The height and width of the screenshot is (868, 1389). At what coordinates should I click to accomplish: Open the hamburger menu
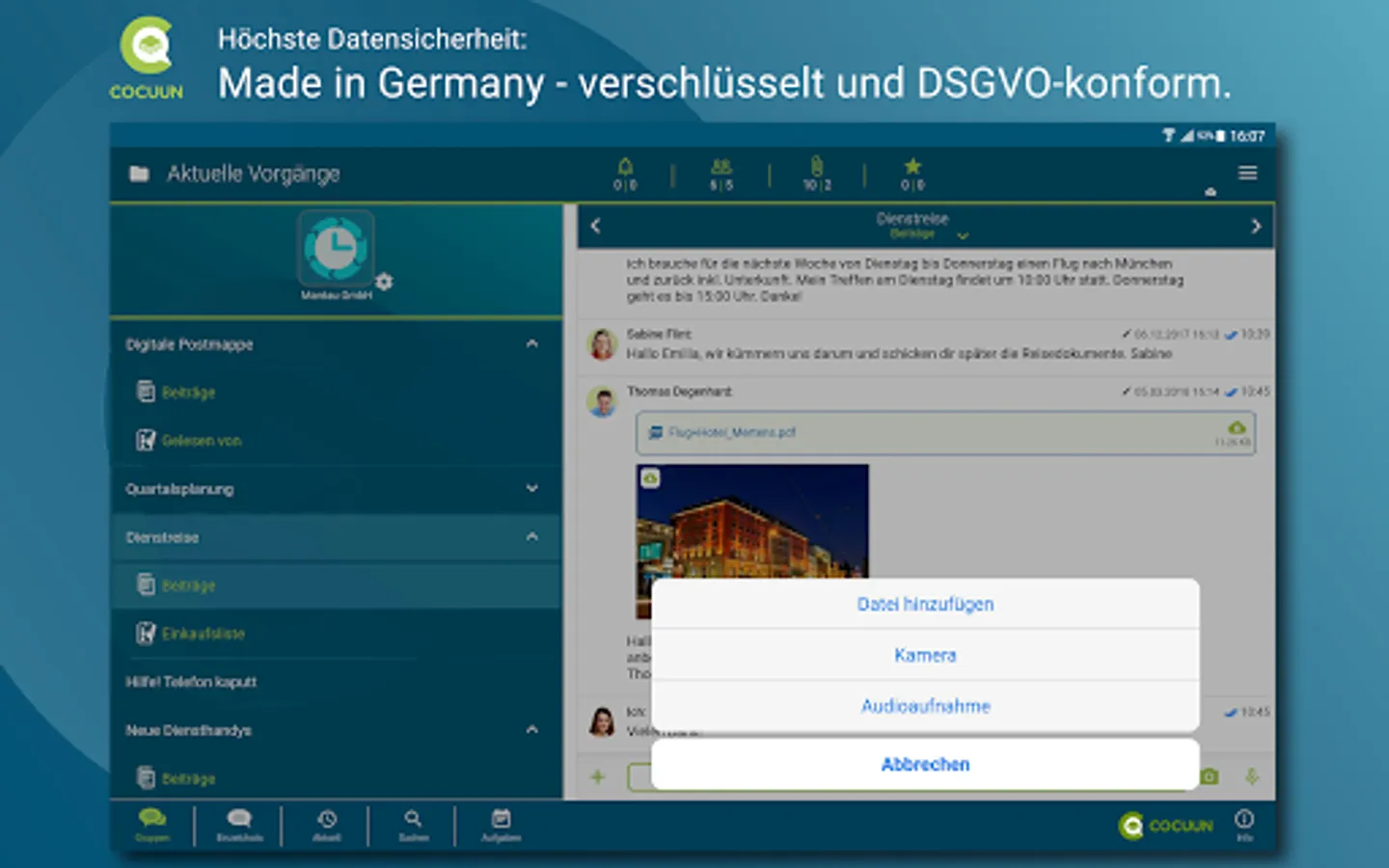pos(1247,173)
